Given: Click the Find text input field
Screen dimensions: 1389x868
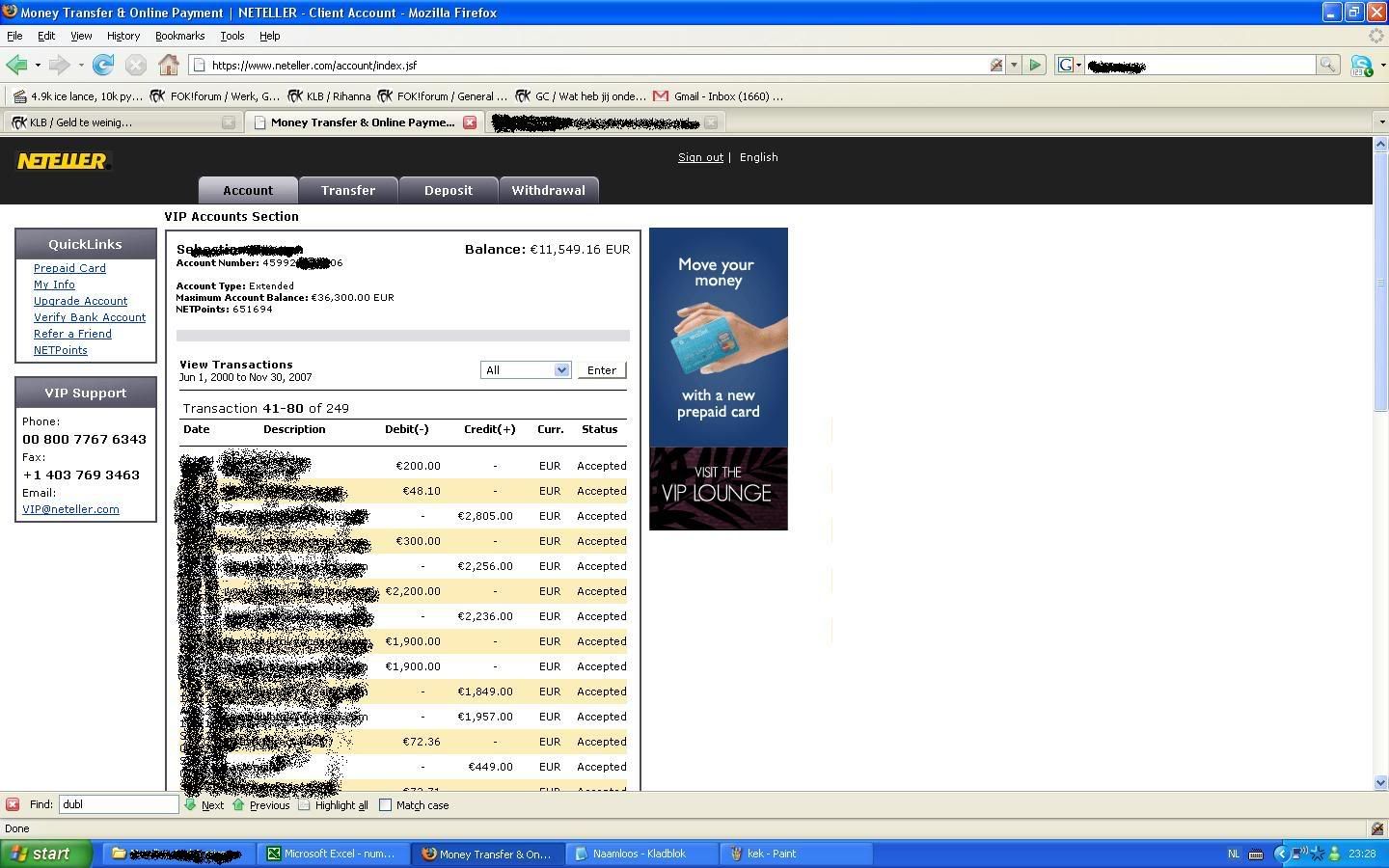Looking at the screenshot, I should click(119, 804).
